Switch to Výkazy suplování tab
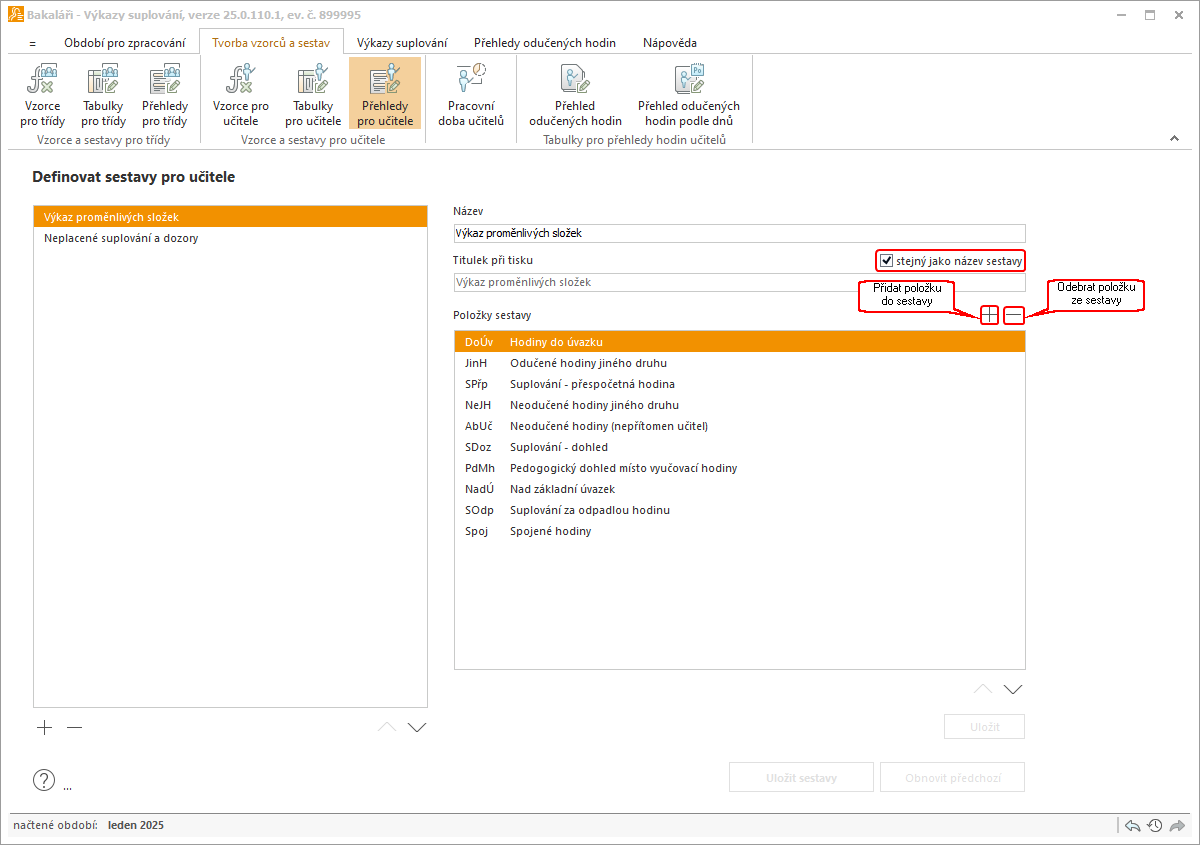 (x=402, y=43)
